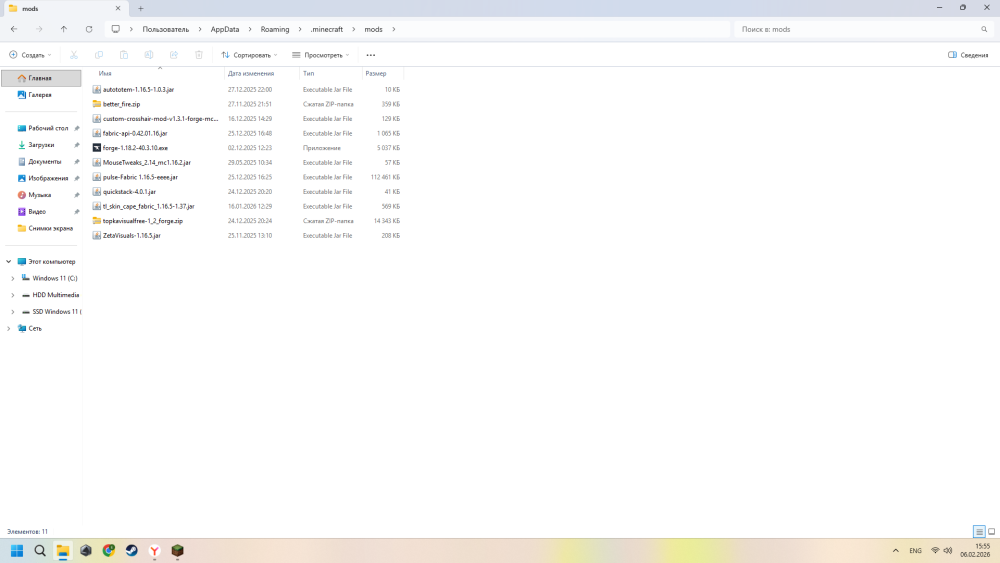Viewport: 1000px width, 563px height.
Task: Navigate to Пользователь breadcrumb
Action: coord(166,29)
